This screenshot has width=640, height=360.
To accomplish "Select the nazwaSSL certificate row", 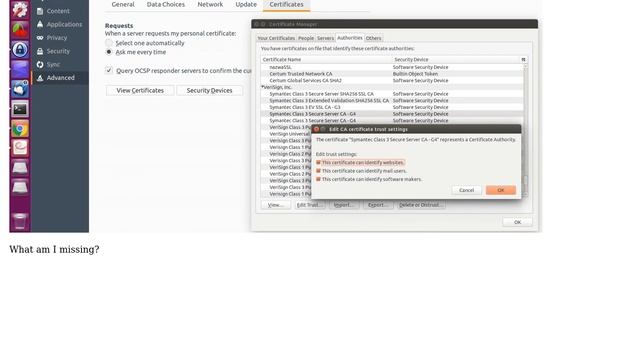I will [x=392, y=67].
